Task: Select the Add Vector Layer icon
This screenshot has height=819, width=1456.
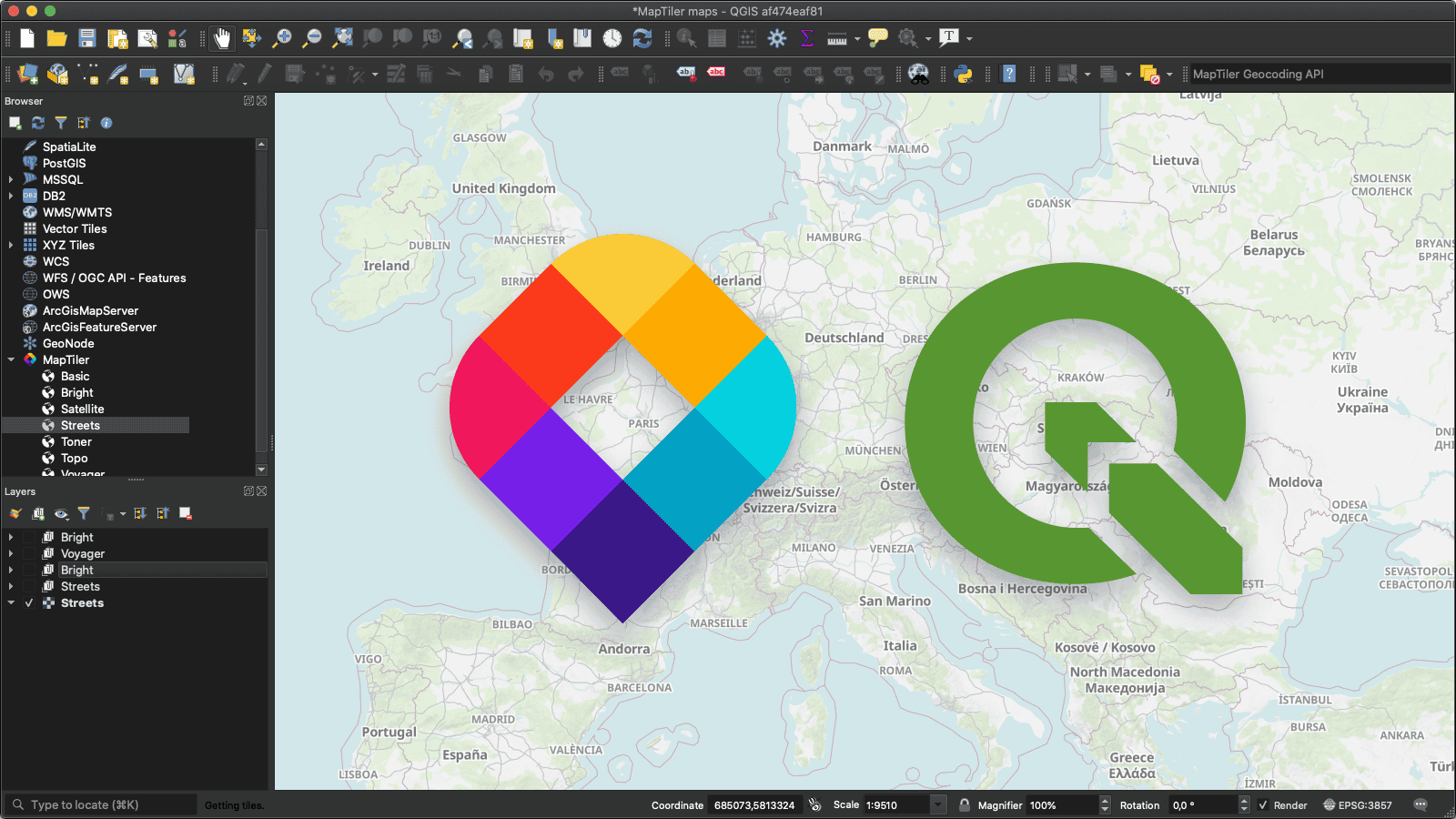Action: point(25,74)
